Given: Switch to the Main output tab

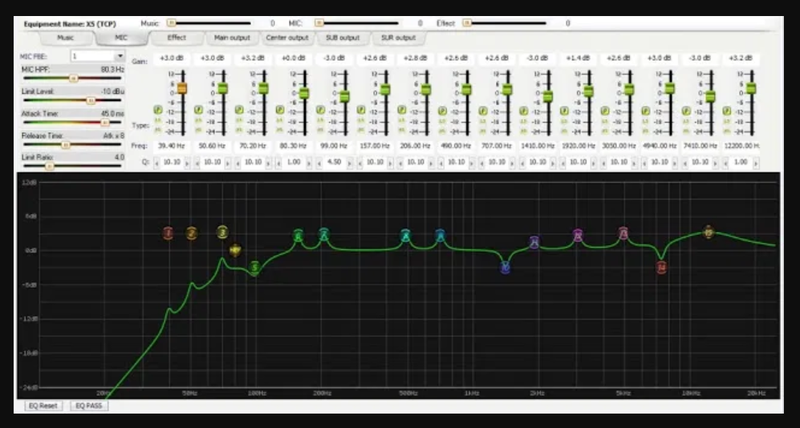Looking at the screenshot, I should pos(232,38).
